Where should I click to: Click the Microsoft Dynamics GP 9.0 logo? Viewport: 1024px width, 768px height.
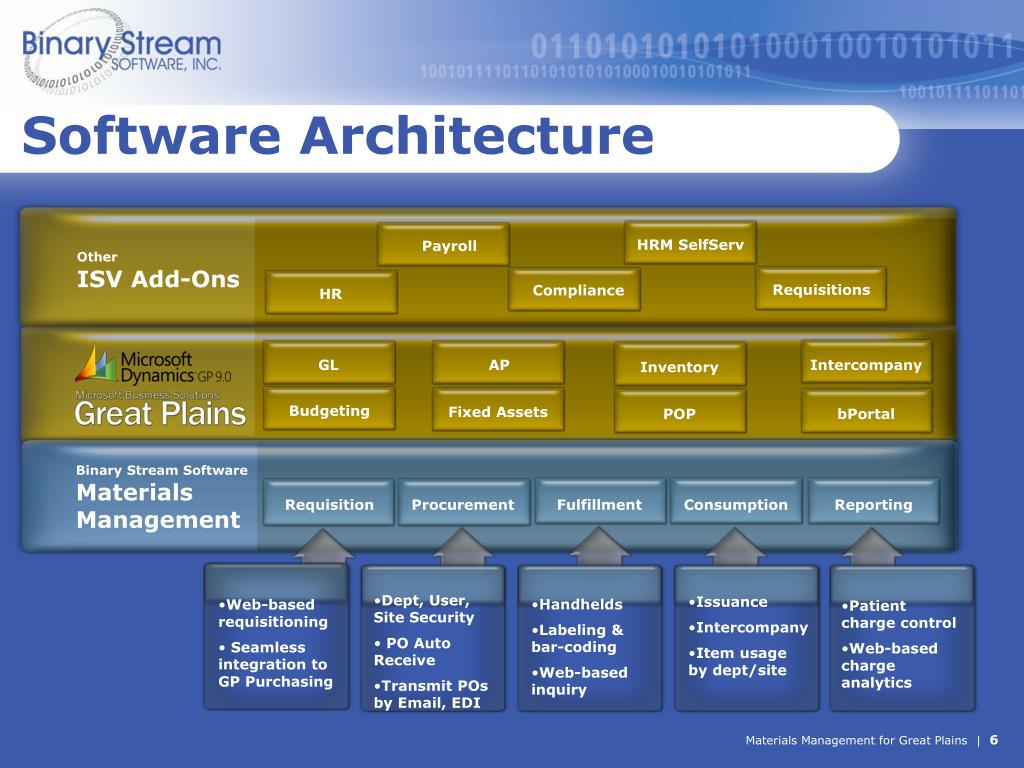click(x=153, y=368)
